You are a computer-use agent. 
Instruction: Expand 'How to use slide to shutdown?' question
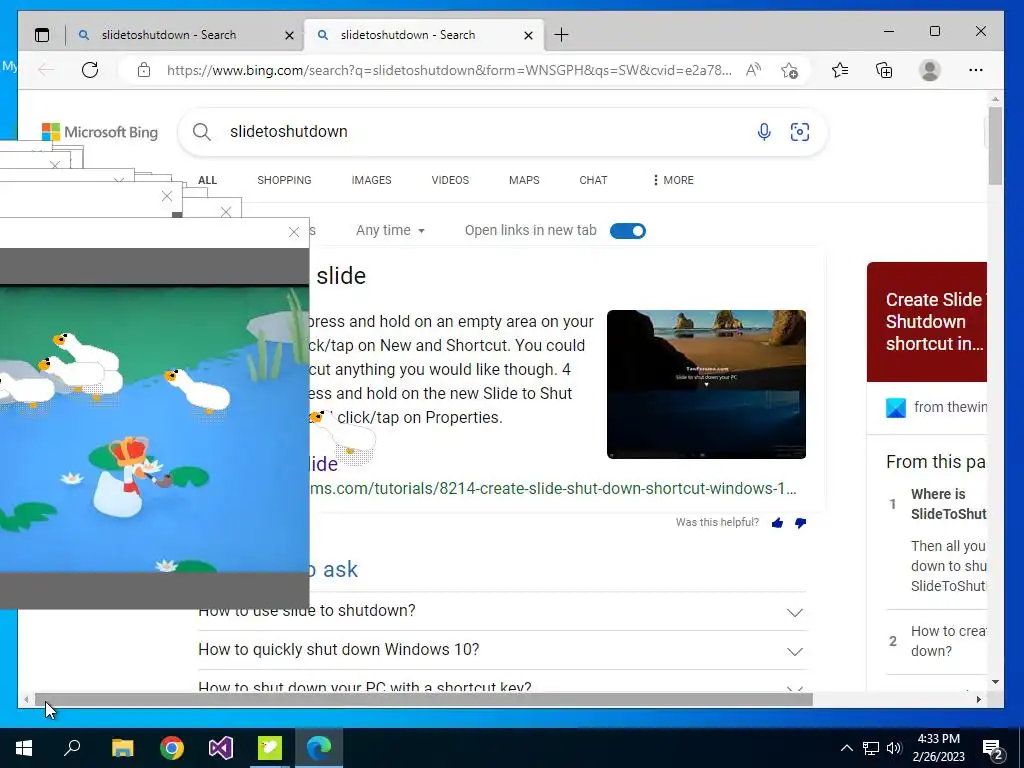tap(502, 611)
